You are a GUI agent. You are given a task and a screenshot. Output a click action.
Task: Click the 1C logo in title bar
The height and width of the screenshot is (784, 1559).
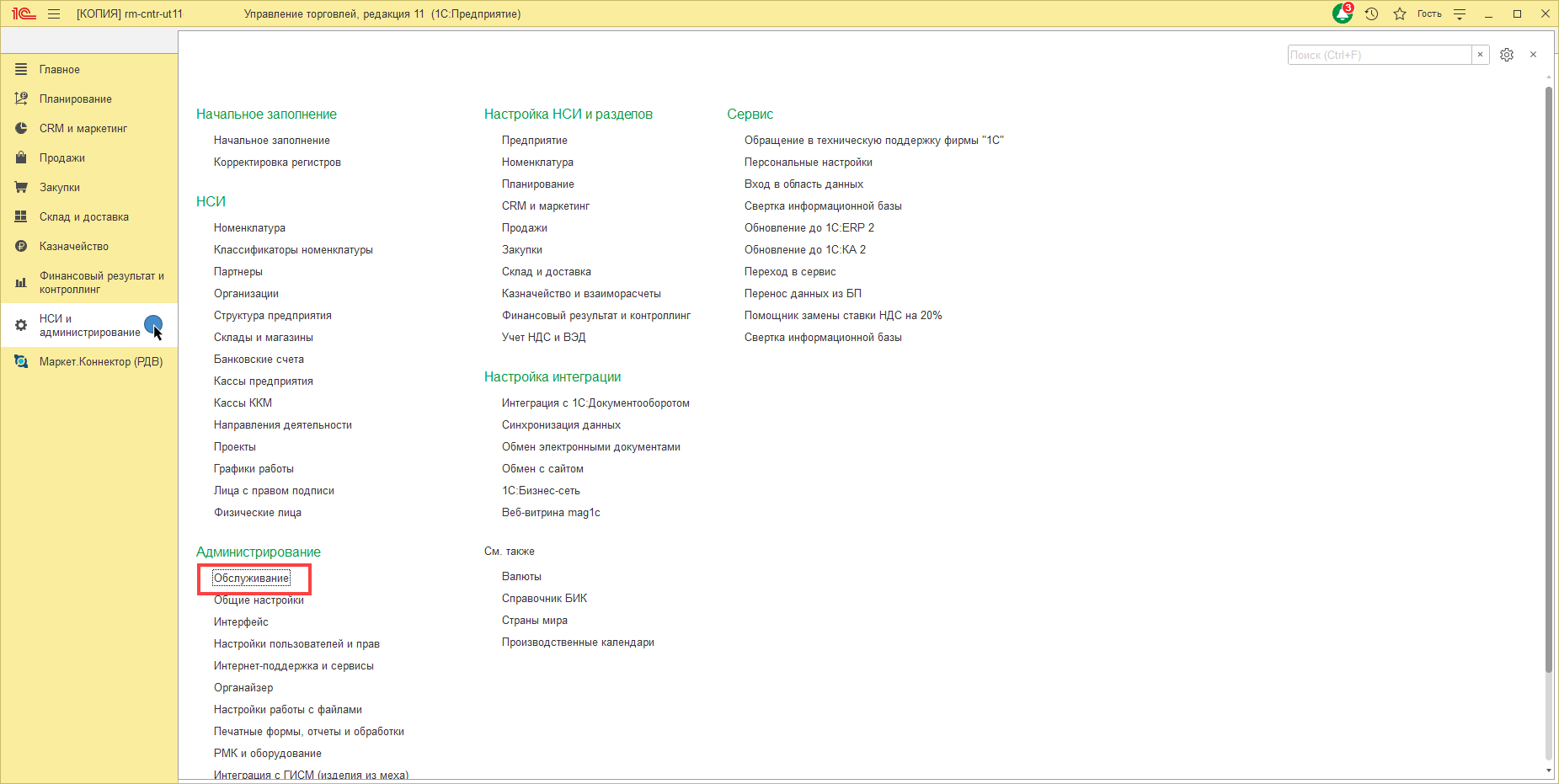pyautogui.click(x=24, y=13)
